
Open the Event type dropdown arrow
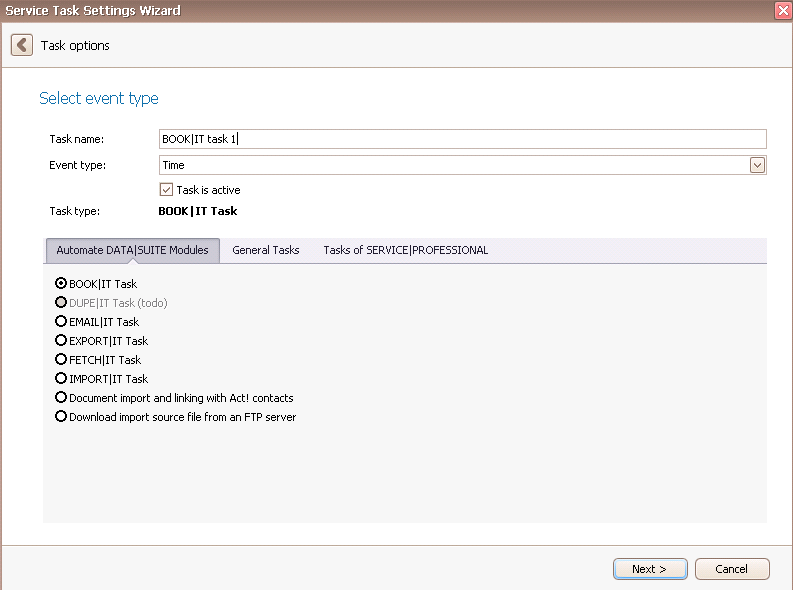[x=757, y=165]
